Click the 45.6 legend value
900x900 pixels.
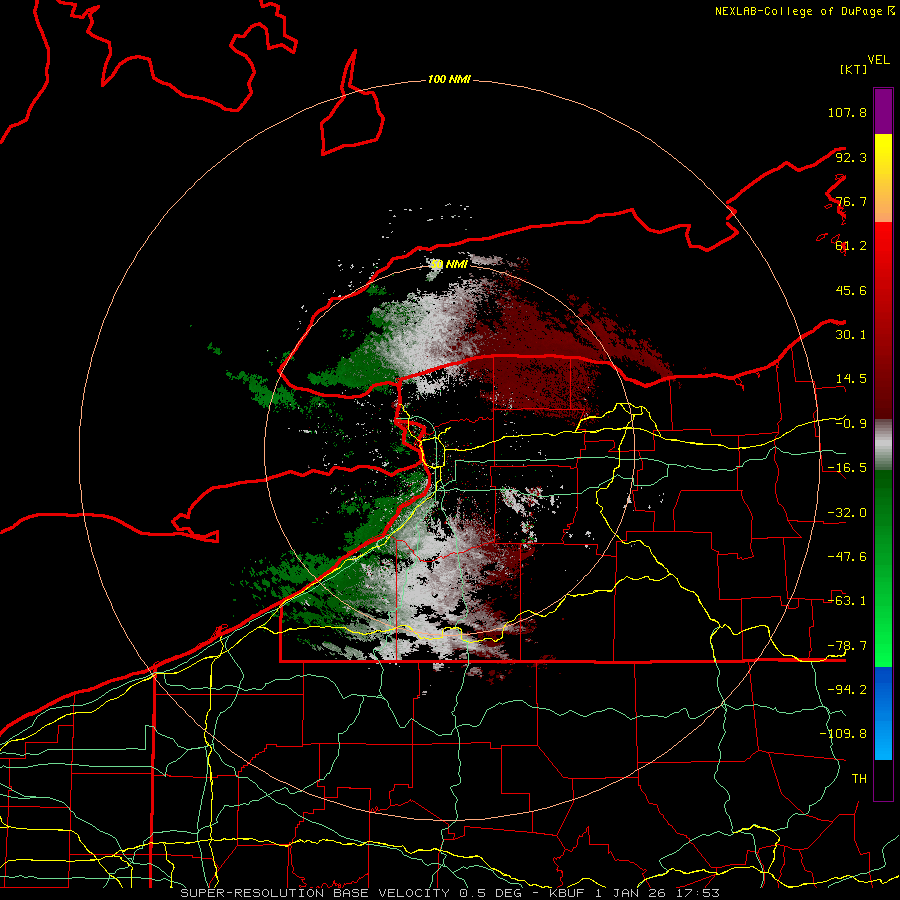click(850, 290)
